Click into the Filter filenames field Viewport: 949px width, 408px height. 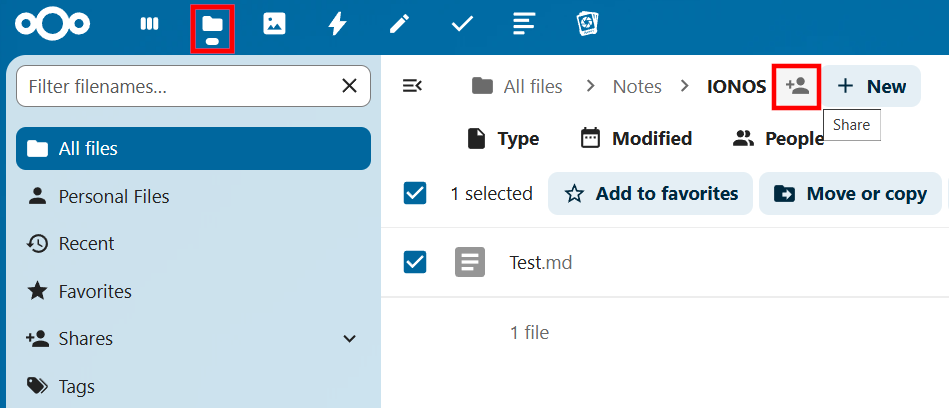point(175,87)
